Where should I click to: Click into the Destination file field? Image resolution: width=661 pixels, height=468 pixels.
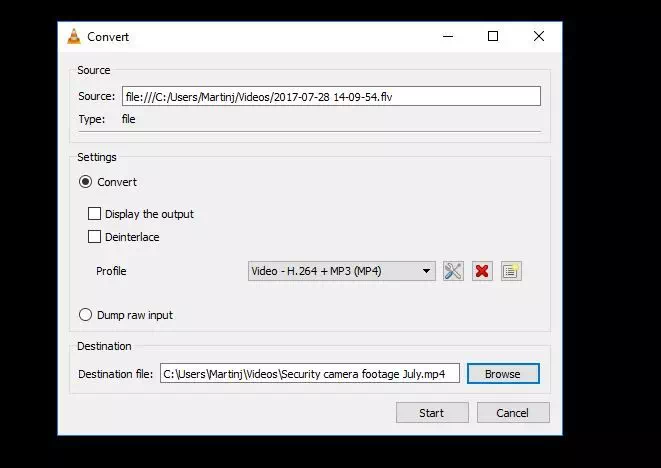pyautogui.click(x=310, y=374)
